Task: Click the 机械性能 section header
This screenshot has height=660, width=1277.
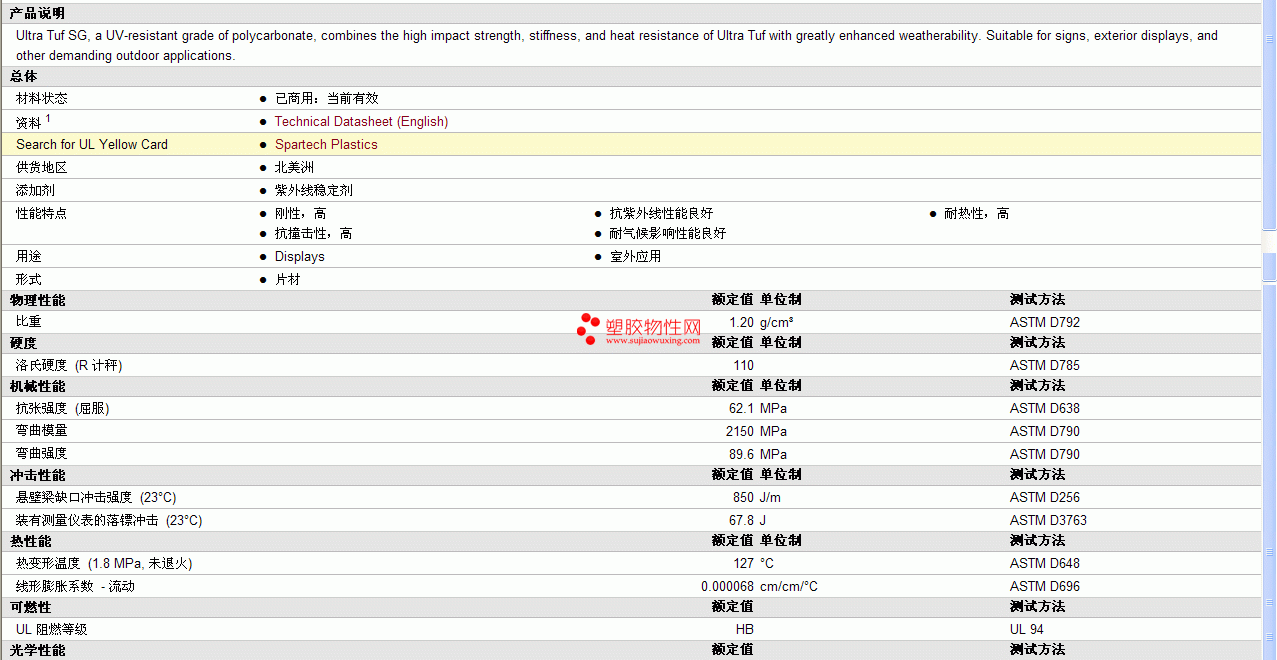Action: click(38, 386)
